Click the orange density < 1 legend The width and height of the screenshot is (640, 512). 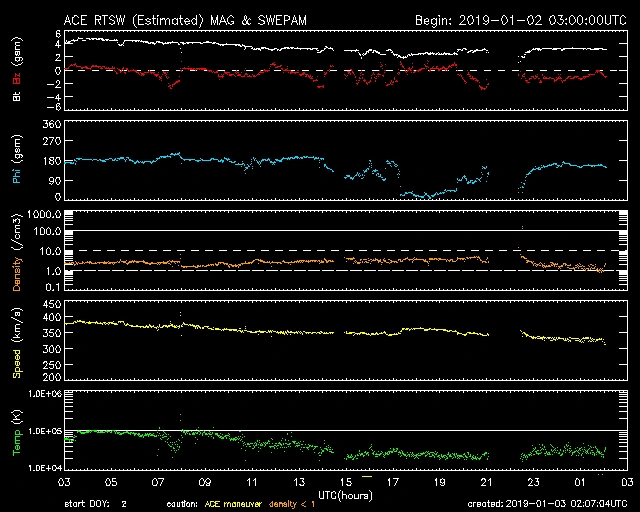pos(288,503)
